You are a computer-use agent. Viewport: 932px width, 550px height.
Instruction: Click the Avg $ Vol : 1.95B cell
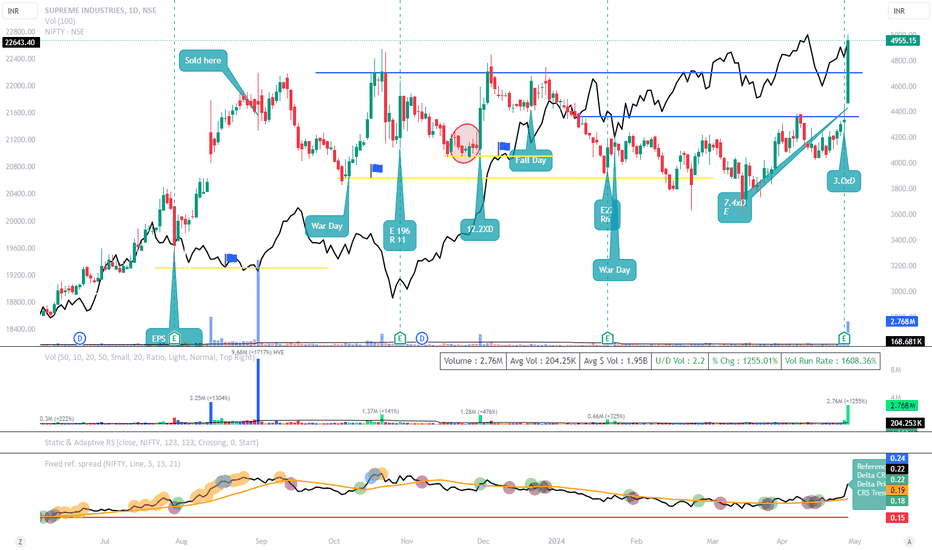click(x=615, y=361)
